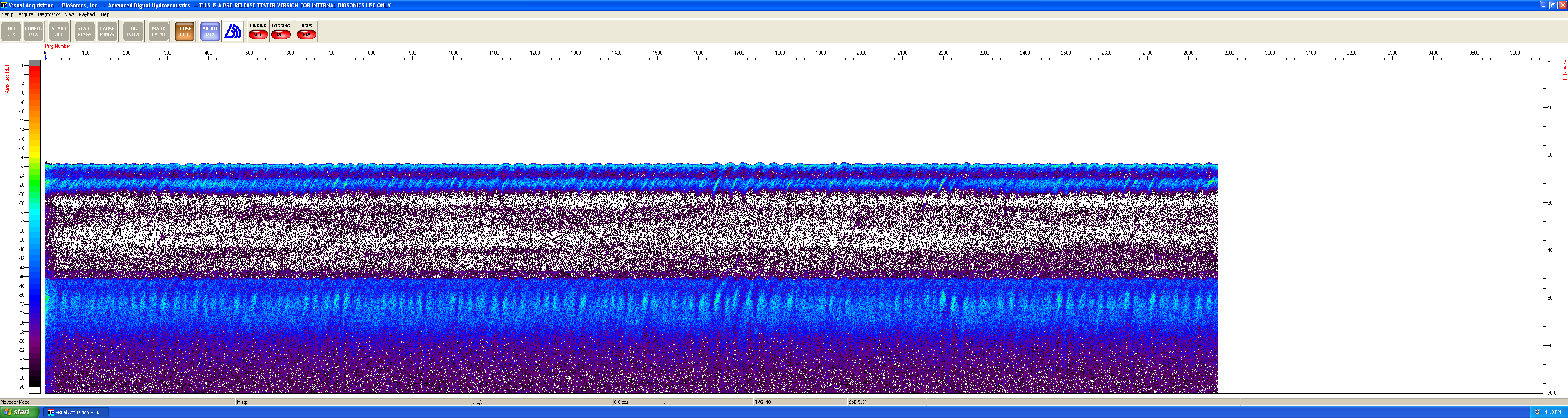Click the blue BioSonics logo icon

[232, 32]
